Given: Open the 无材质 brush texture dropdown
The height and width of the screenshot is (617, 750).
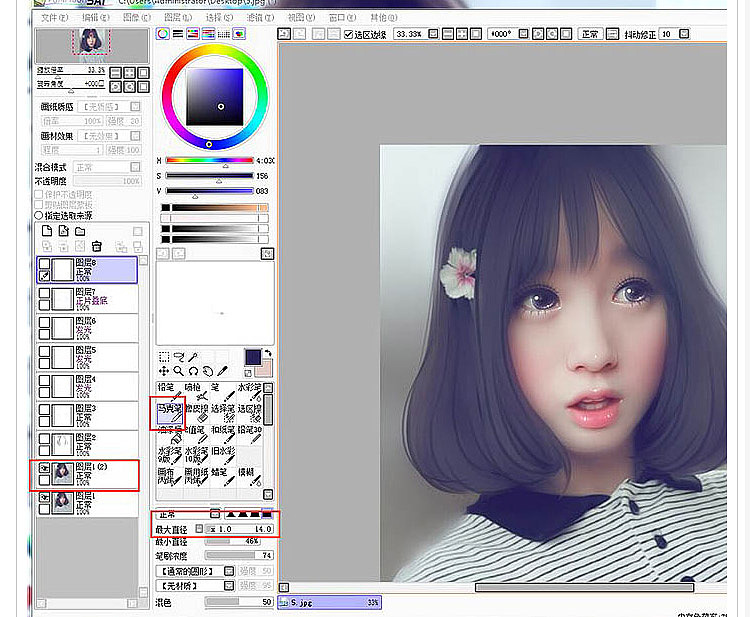Looking at the screenshot, I should click(x=230, y=585).
